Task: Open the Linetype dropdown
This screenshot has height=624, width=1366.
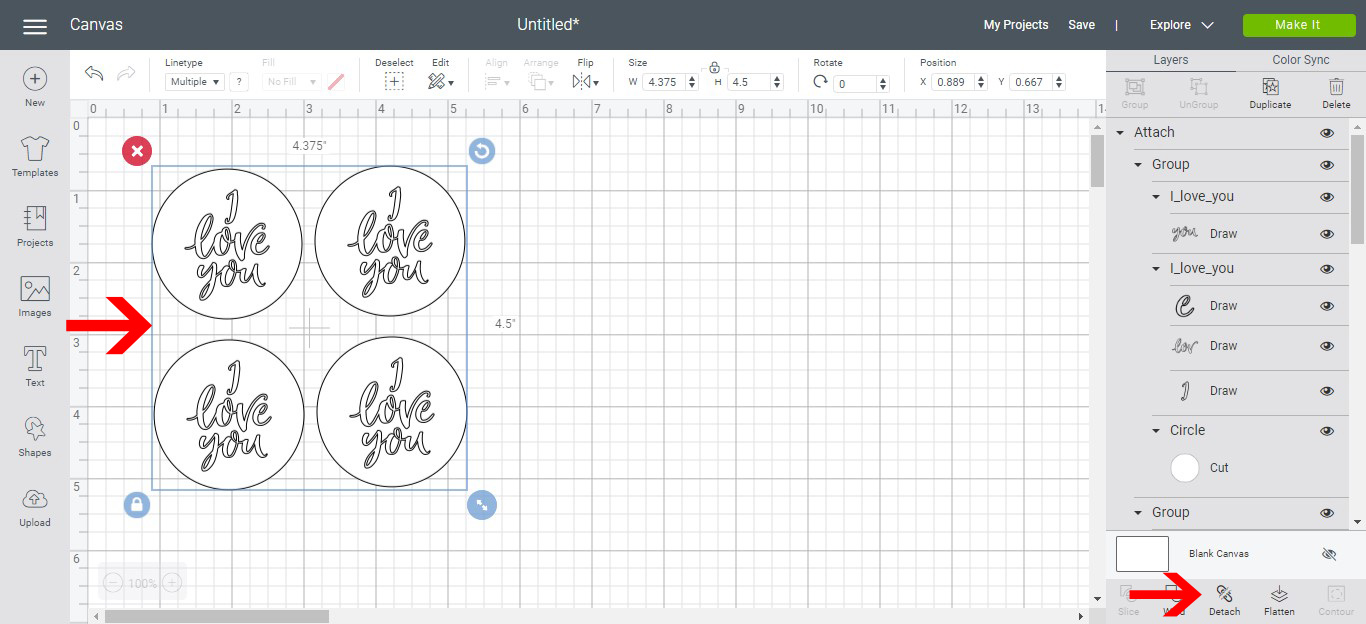Action: pyautogui.click(x=195, y=82)
